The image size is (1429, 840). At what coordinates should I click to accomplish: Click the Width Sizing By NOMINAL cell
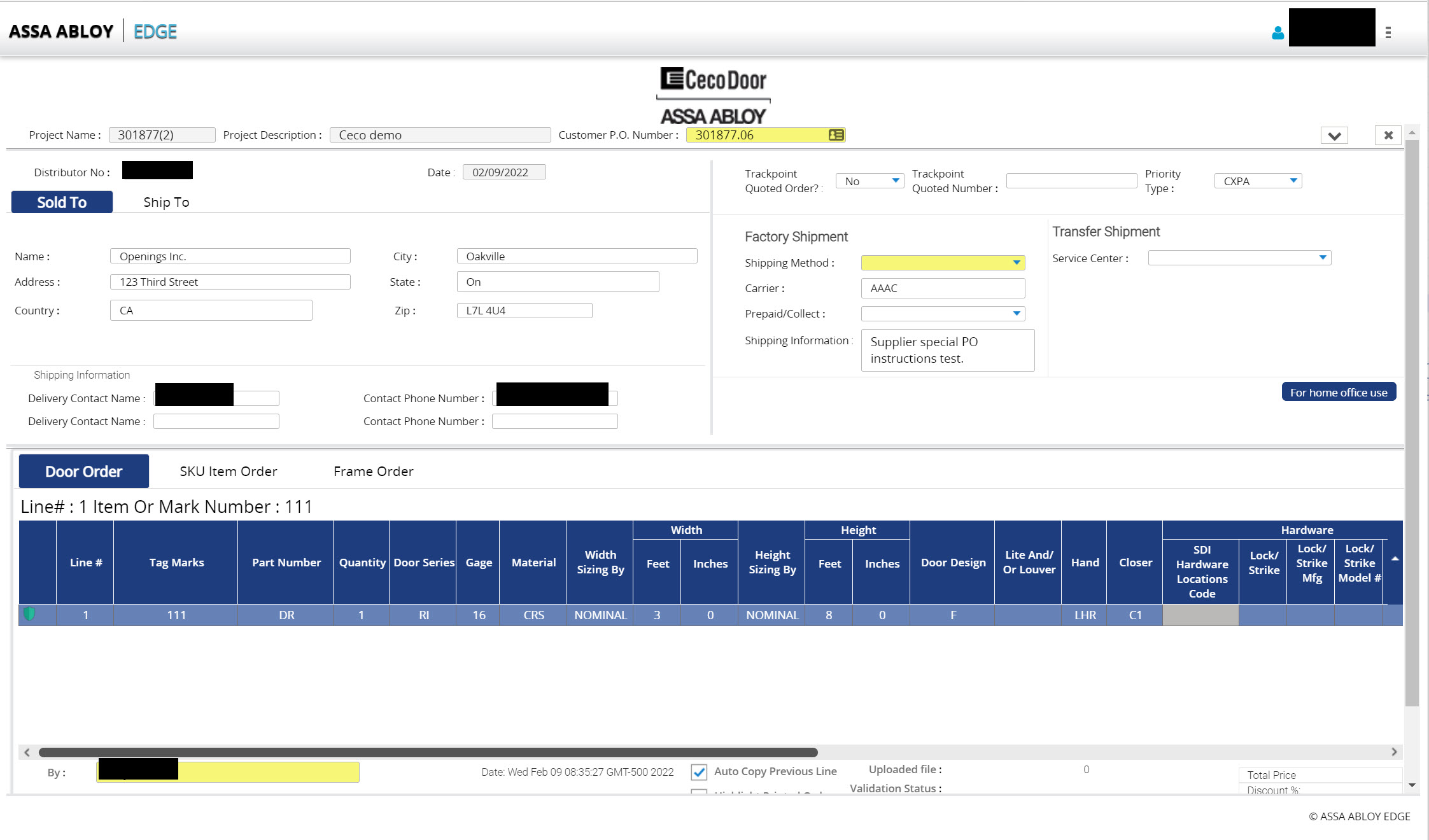coord(600,615)
